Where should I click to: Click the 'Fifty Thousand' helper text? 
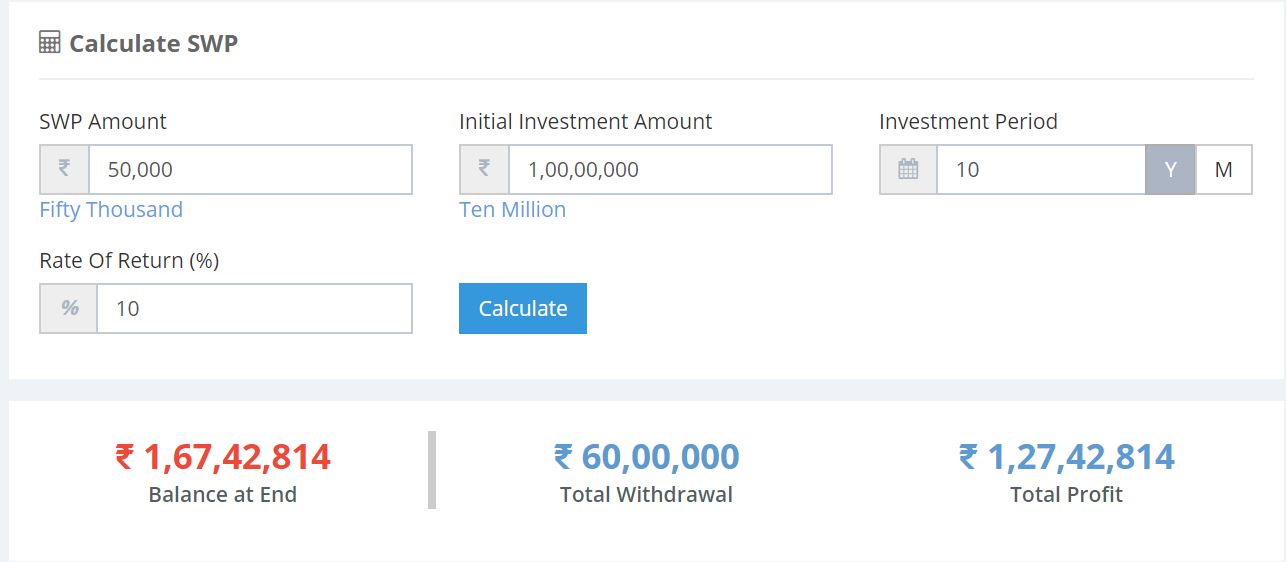111,210
